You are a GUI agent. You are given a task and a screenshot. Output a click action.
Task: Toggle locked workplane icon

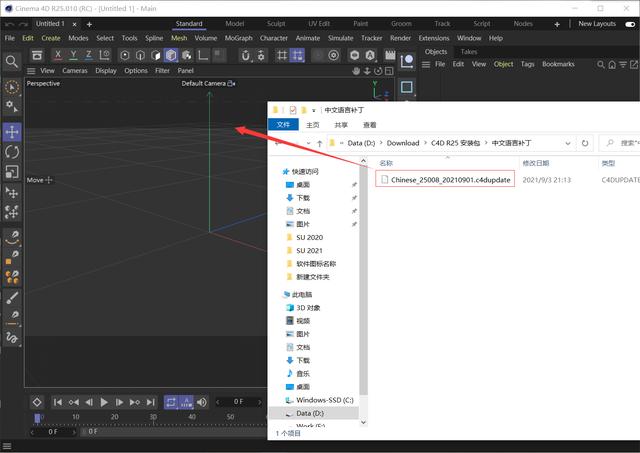(x=297, y=55)
